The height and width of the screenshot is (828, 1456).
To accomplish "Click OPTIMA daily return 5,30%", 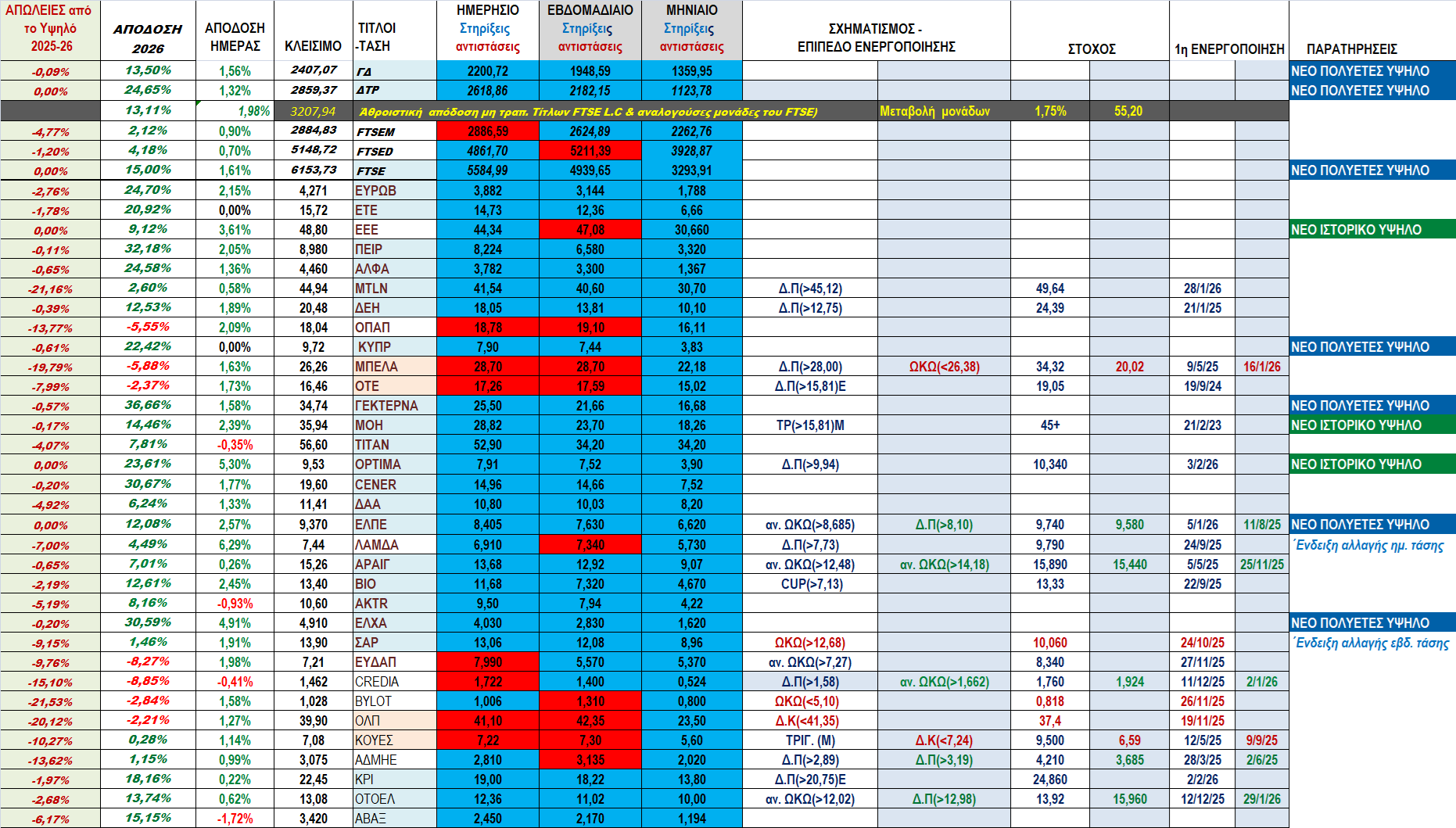I will [235, 464].
